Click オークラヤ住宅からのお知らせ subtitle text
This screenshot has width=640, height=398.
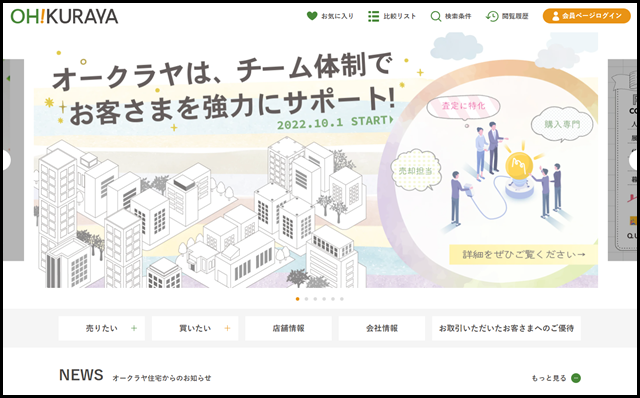click(x=162, y=378)
